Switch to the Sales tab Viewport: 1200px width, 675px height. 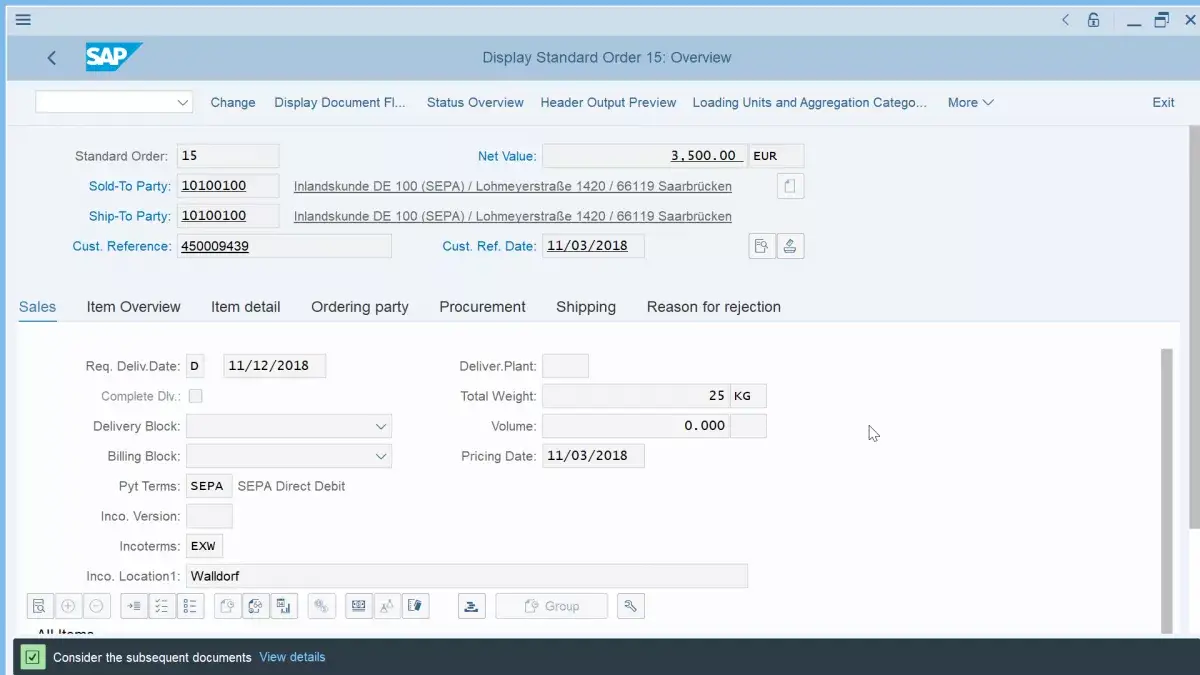pyautogui.click(x=38, y=307)
